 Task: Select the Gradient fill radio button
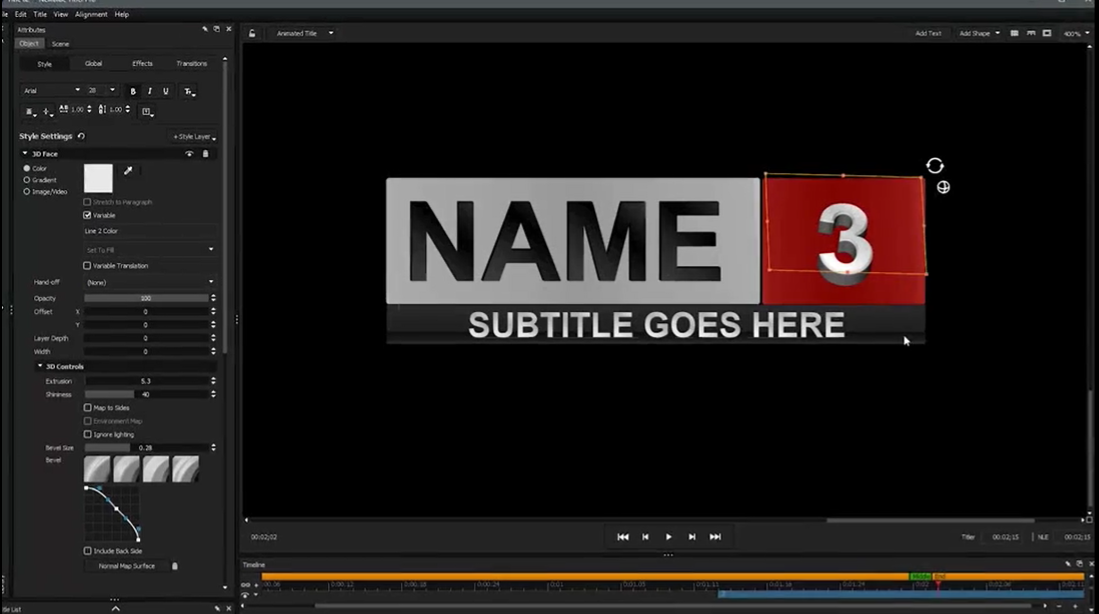pos(27,180)
